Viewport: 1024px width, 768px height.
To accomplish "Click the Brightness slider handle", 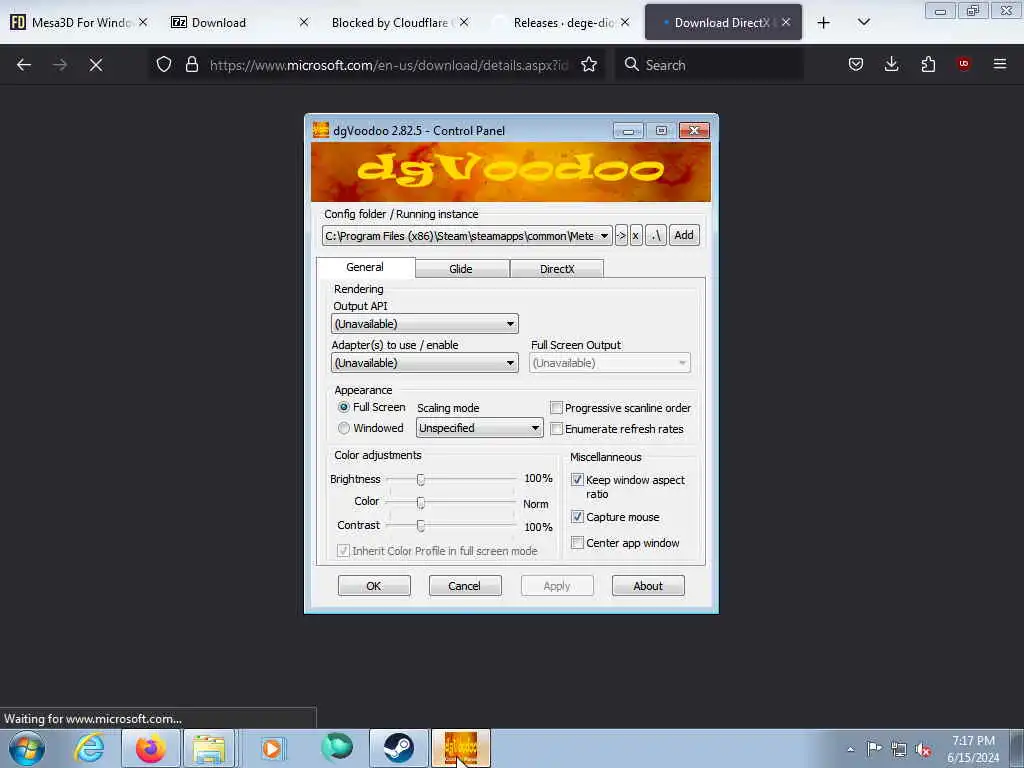I will coord(421,480).
